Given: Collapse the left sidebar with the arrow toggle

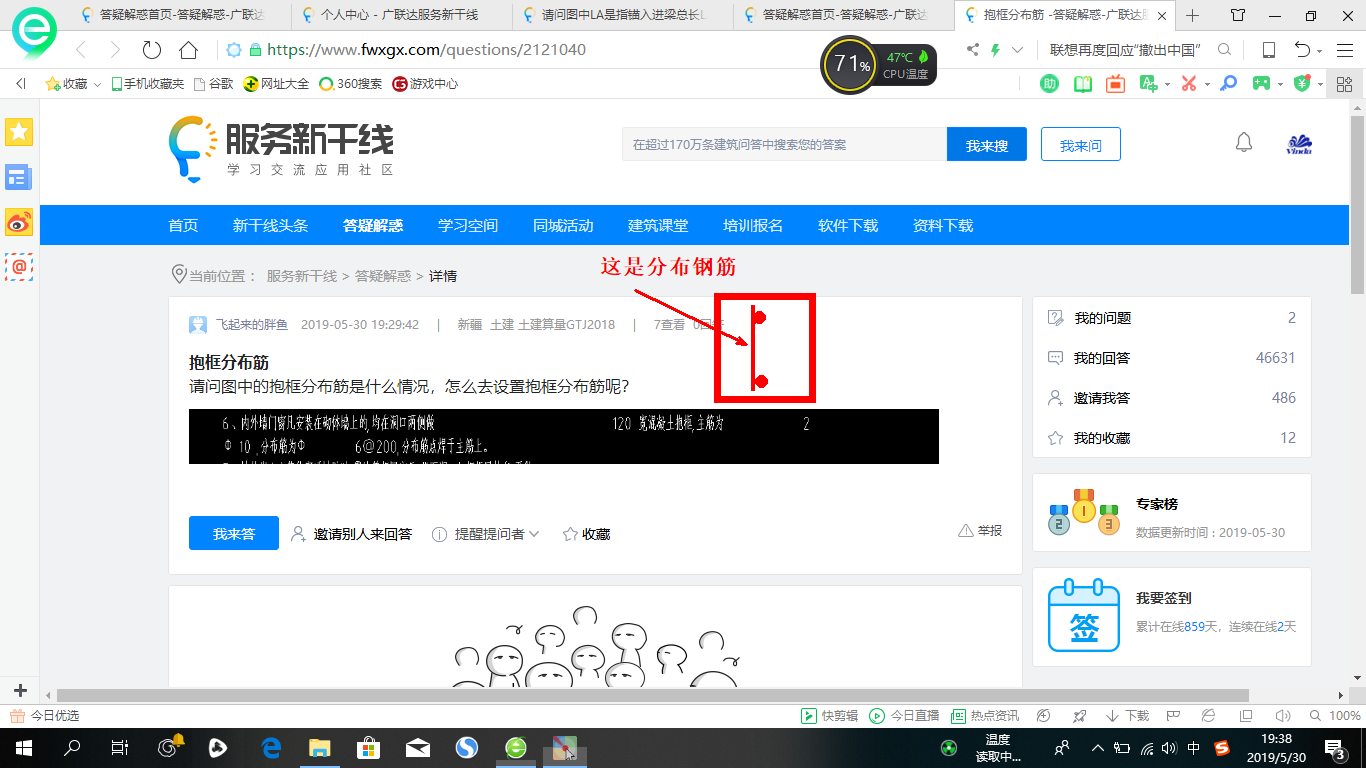Looking at the screenshot, I should [20, 84].
